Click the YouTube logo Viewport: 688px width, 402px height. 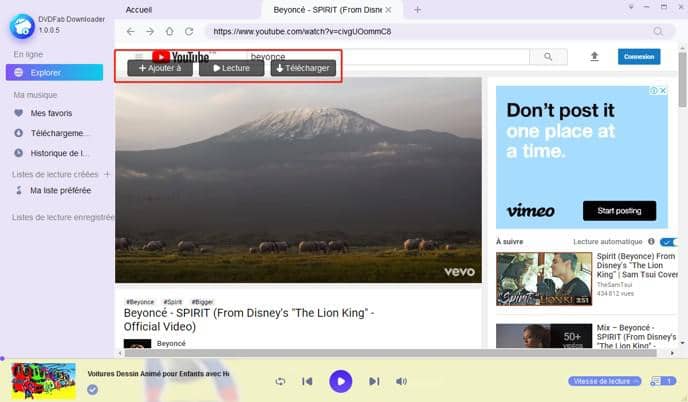(x=181, y=57)
